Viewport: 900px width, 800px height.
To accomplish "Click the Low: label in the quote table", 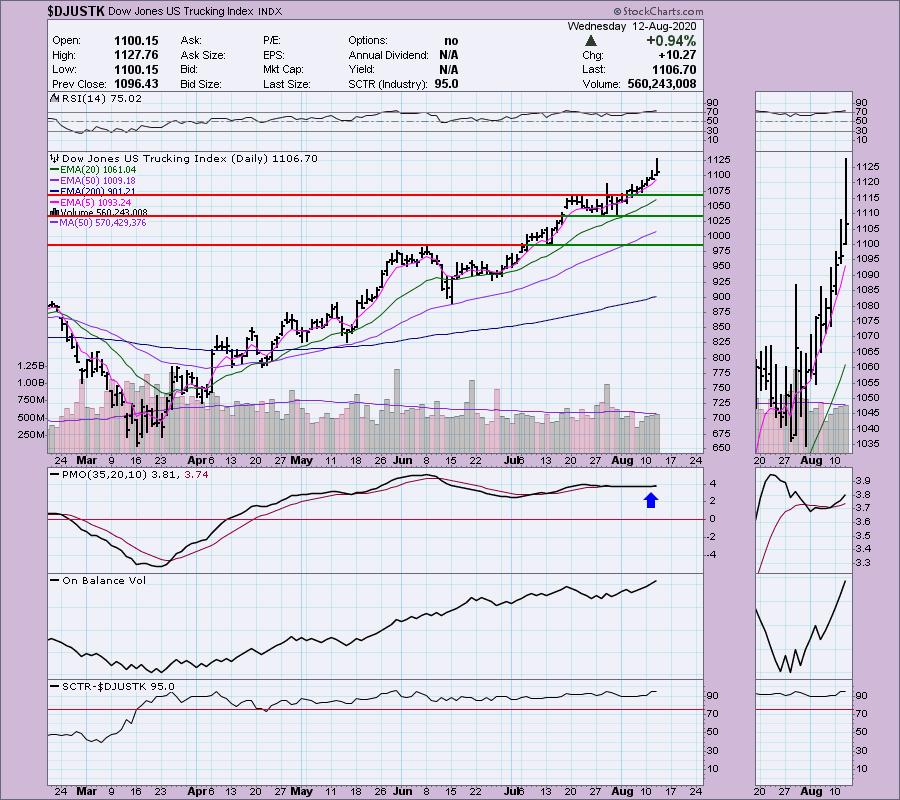I will (x=64, y=69).
